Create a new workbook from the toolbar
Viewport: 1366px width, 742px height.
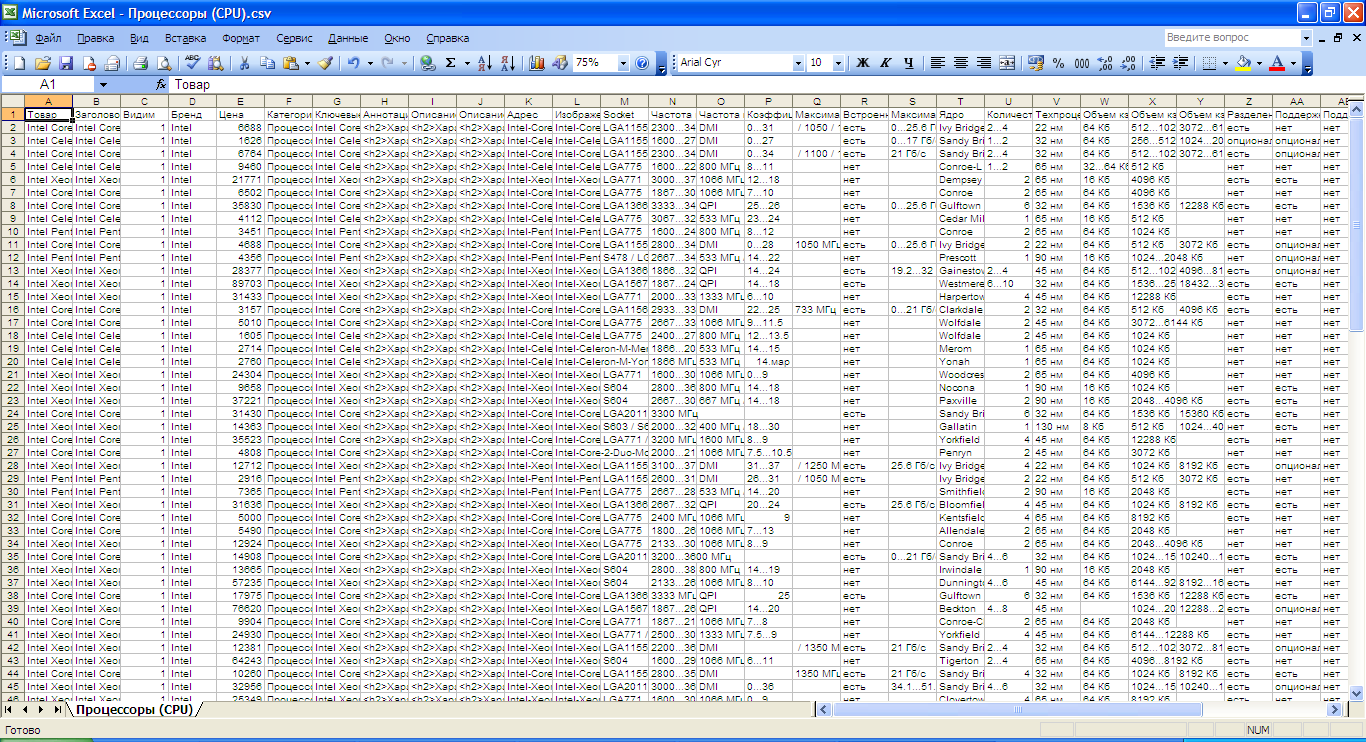(x=19, y=62)
